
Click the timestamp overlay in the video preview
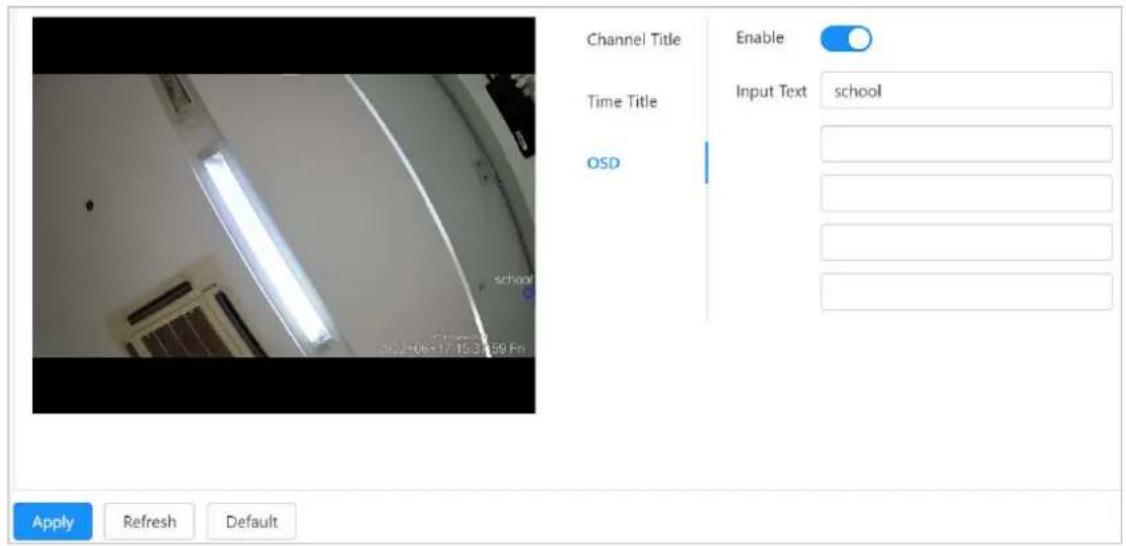coord(454,348)
